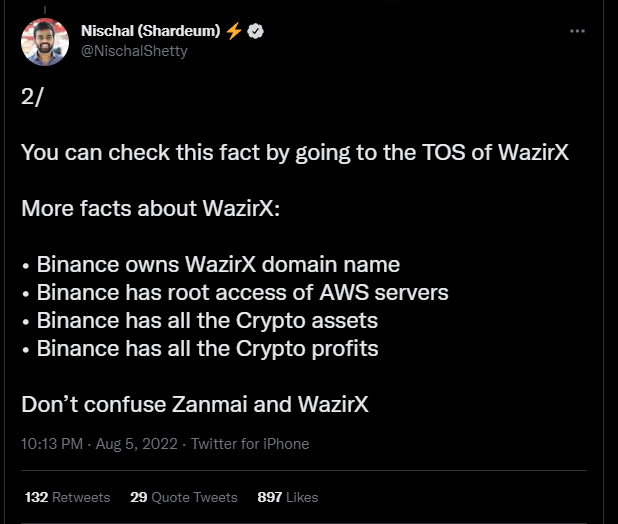The image size is (618, 524).
Task: Open the three-dot more options menu
Action: click(577, 31)
